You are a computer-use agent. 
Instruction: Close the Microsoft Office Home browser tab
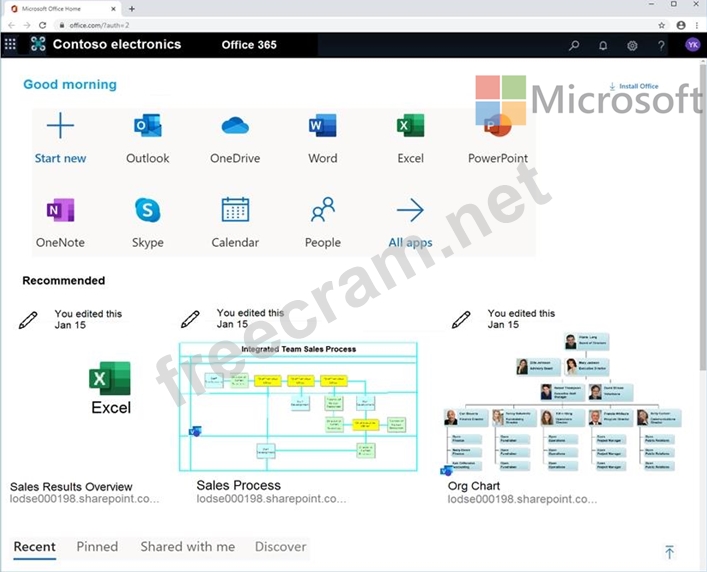coord(114,9)
